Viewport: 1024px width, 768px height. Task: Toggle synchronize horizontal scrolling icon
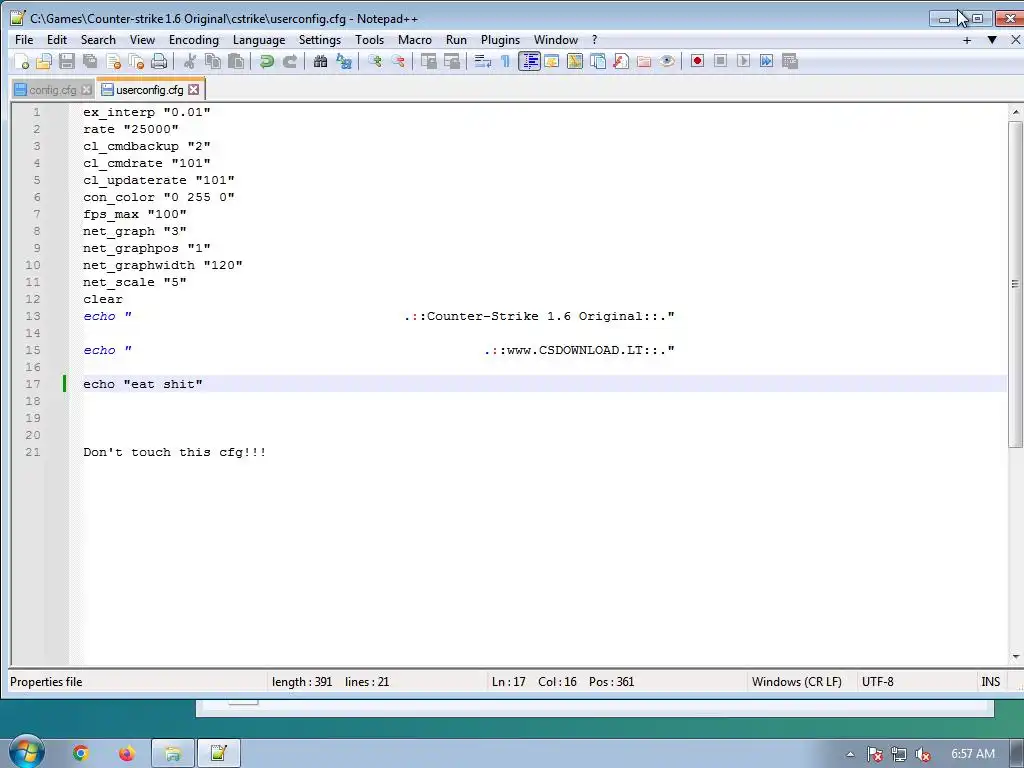point(452,61)
